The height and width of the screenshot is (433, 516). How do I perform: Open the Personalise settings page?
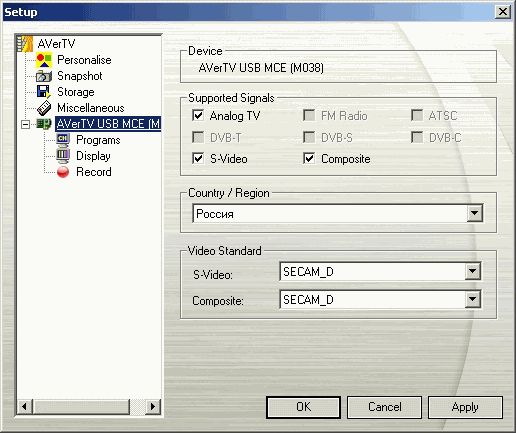(84, 60)
